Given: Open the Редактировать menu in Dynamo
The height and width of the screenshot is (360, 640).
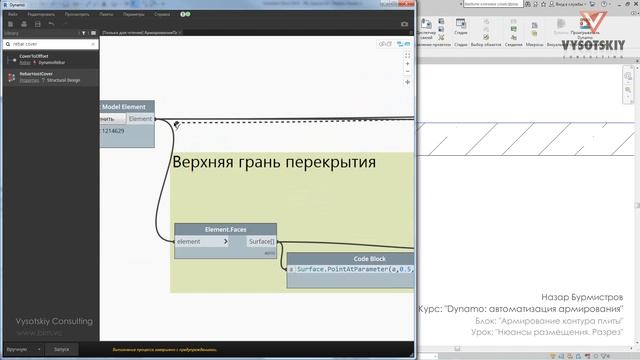Looking at the screenshot, I should (x=41, y=14).
